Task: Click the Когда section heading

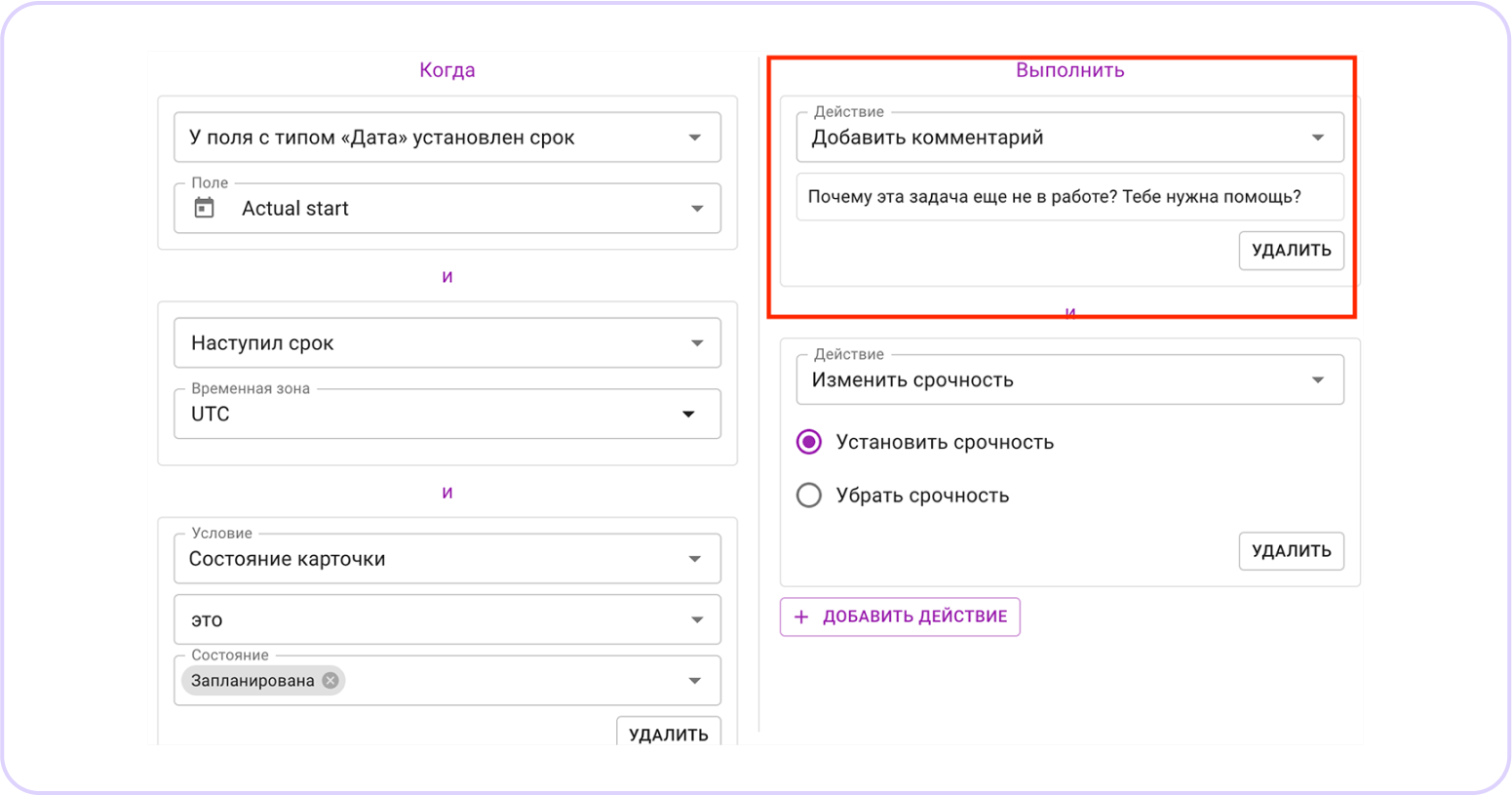Action: point(447,70)
